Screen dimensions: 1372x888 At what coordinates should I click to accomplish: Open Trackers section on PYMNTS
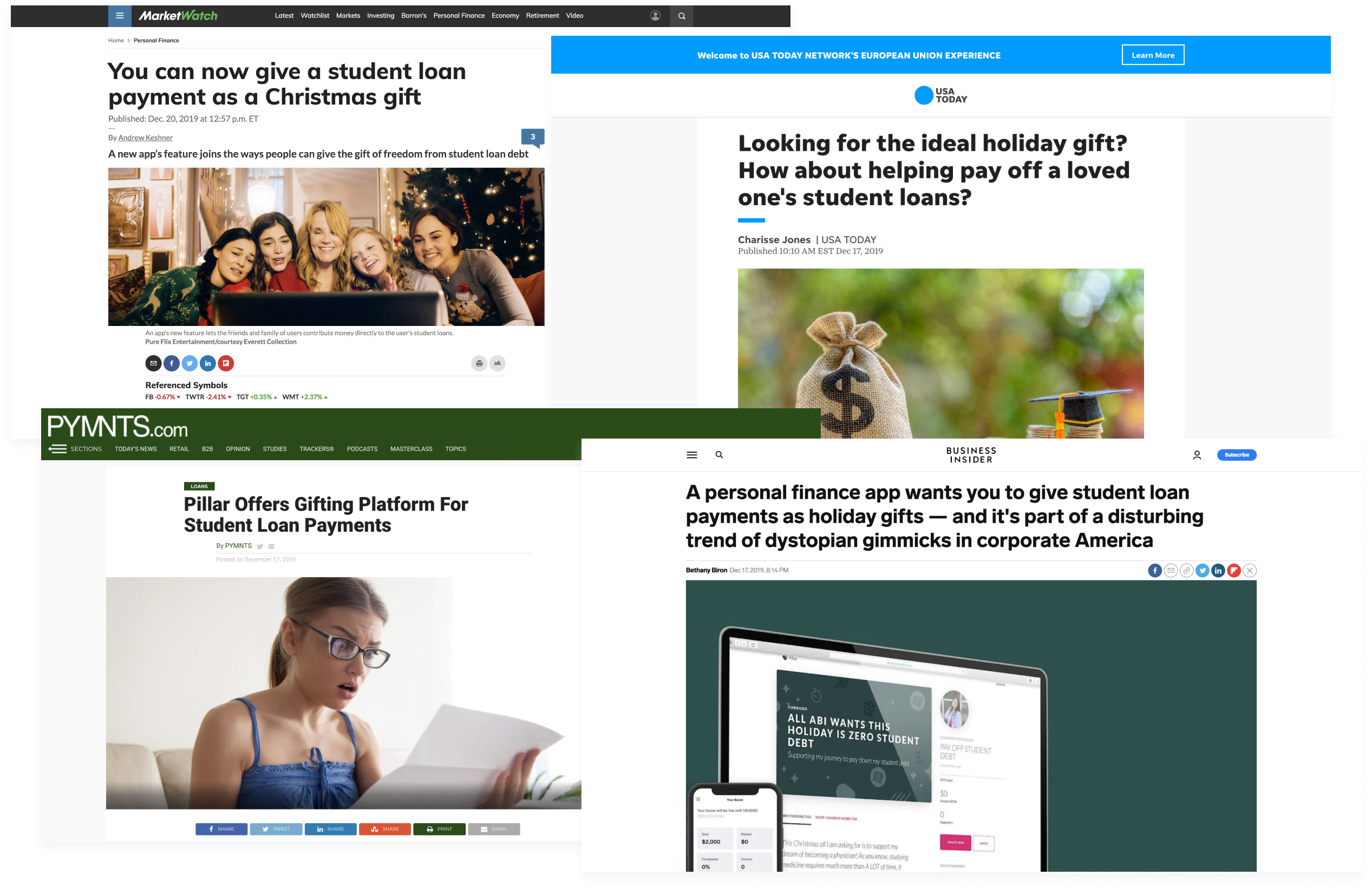coord(317,449)
